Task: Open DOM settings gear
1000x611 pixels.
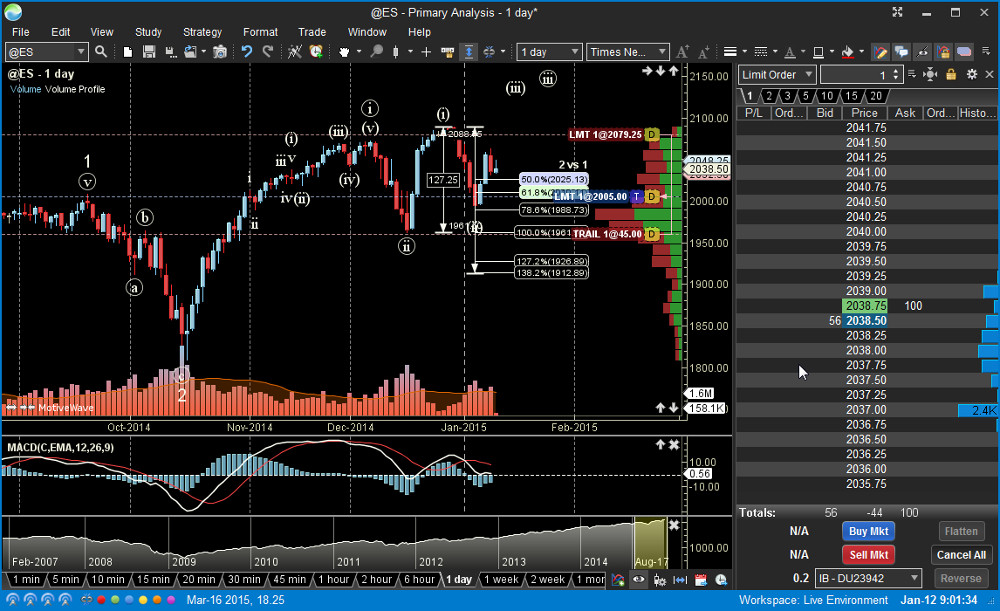Action: (x=971, y=75)
